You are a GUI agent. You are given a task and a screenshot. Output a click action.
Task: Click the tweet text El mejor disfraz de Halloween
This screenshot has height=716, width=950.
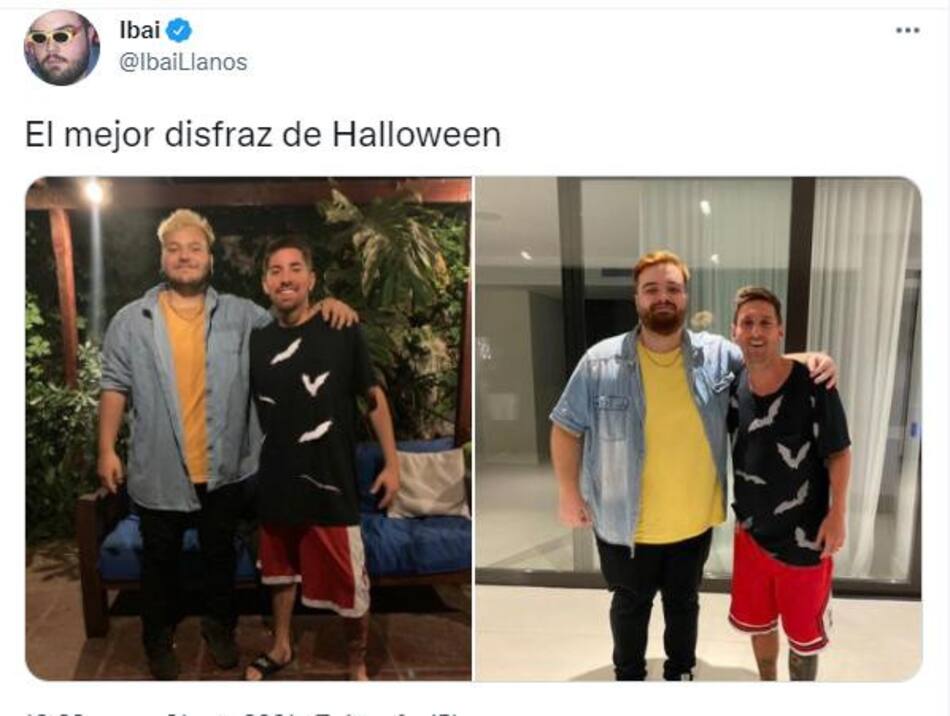click(263, 134)
